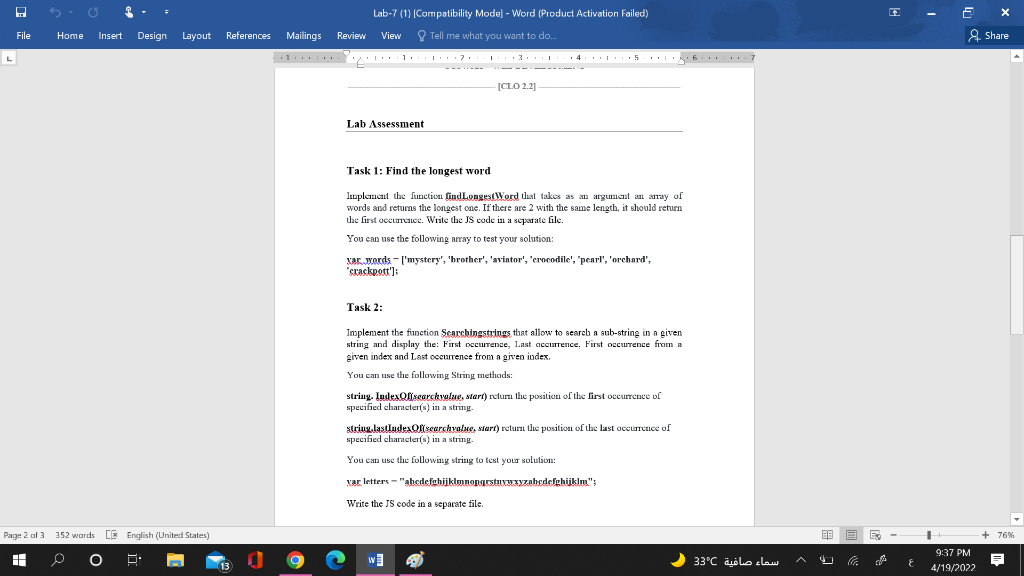The width and height of the screenshot is (1024, 576).
Task: Switch to Read Mode view icon
Action: point(827,534)
